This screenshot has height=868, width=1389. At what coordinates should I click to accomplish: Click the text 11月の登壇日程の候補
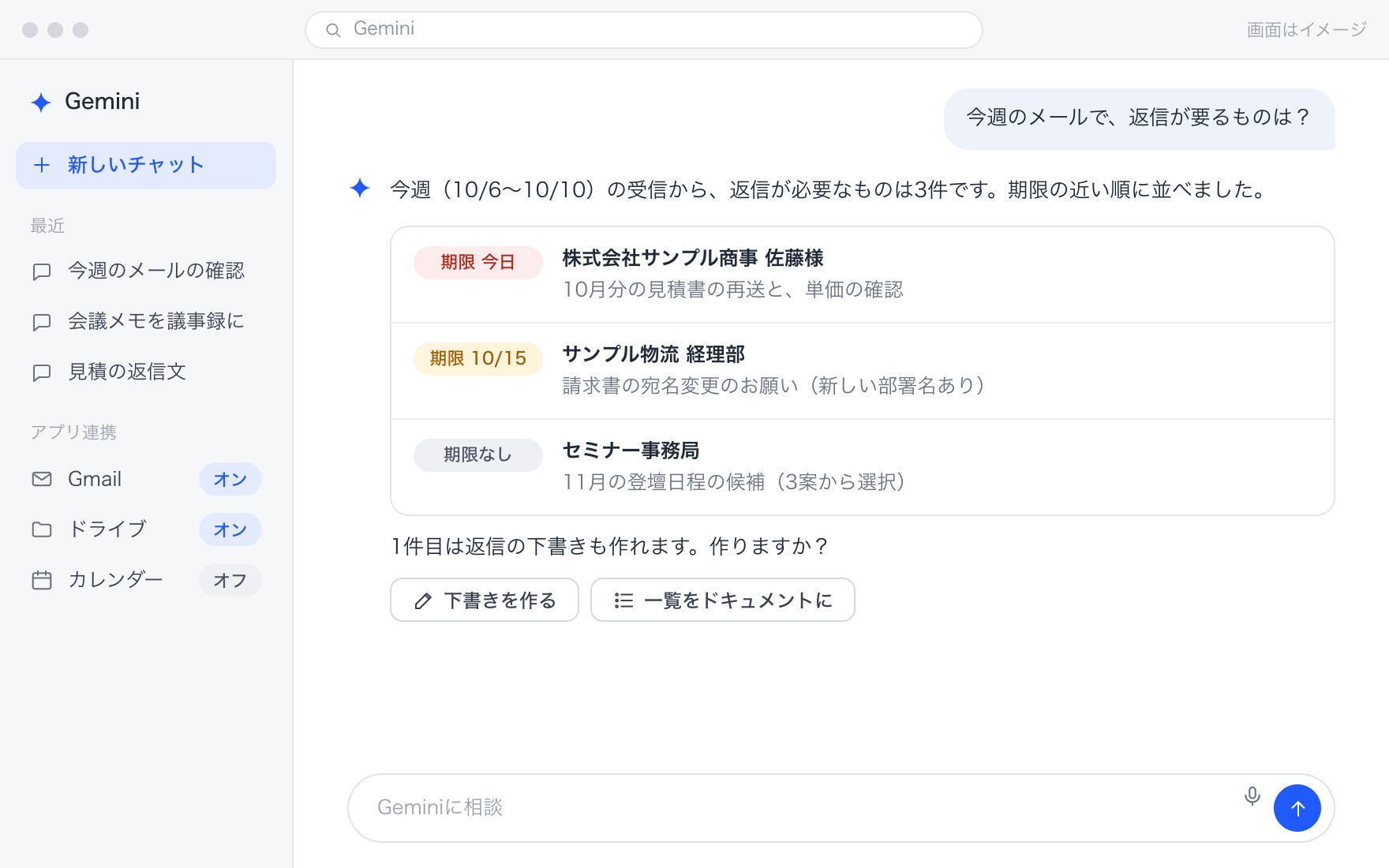coord(664,482)
